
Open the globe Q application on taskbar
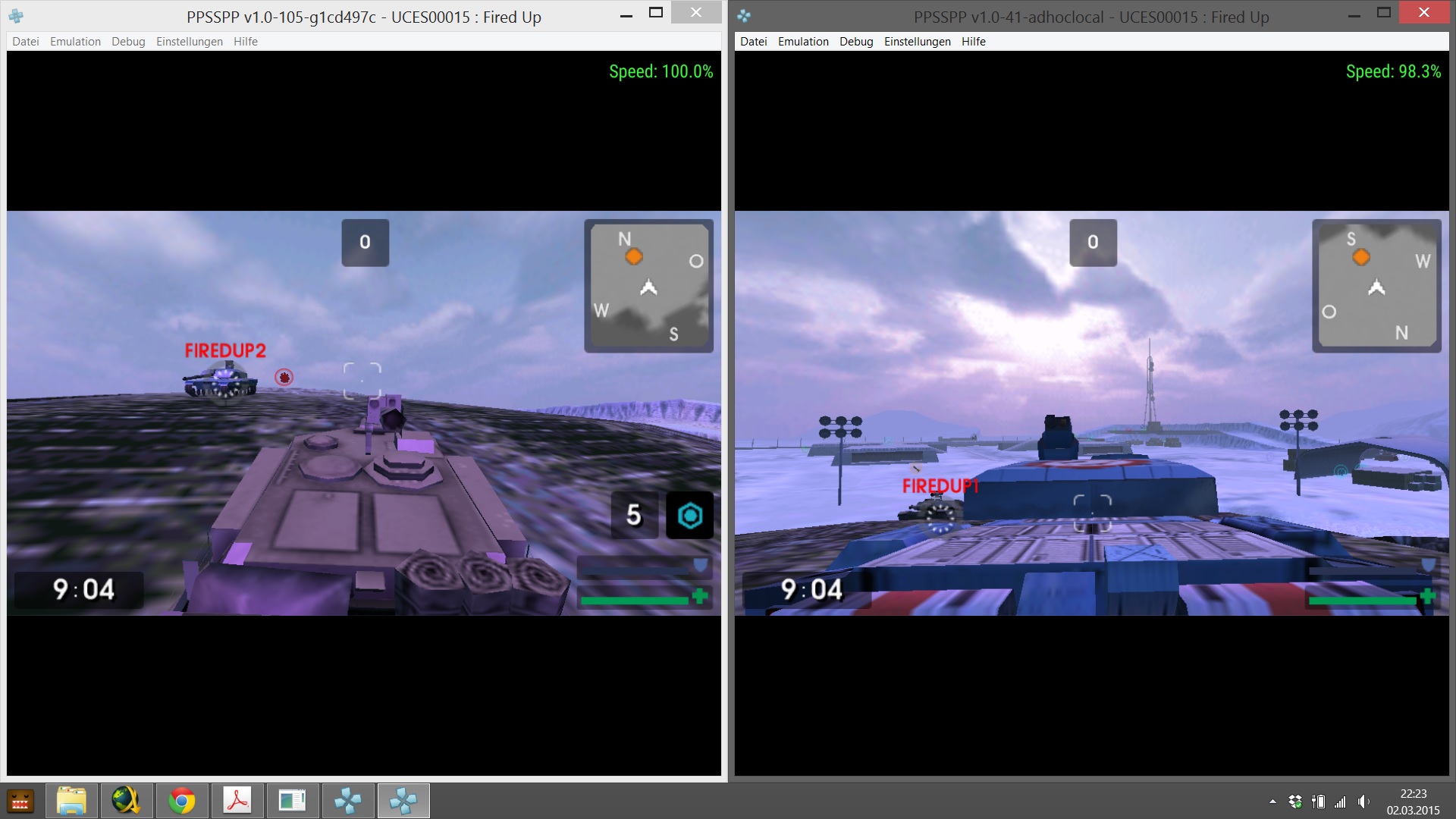click(127, 801)
